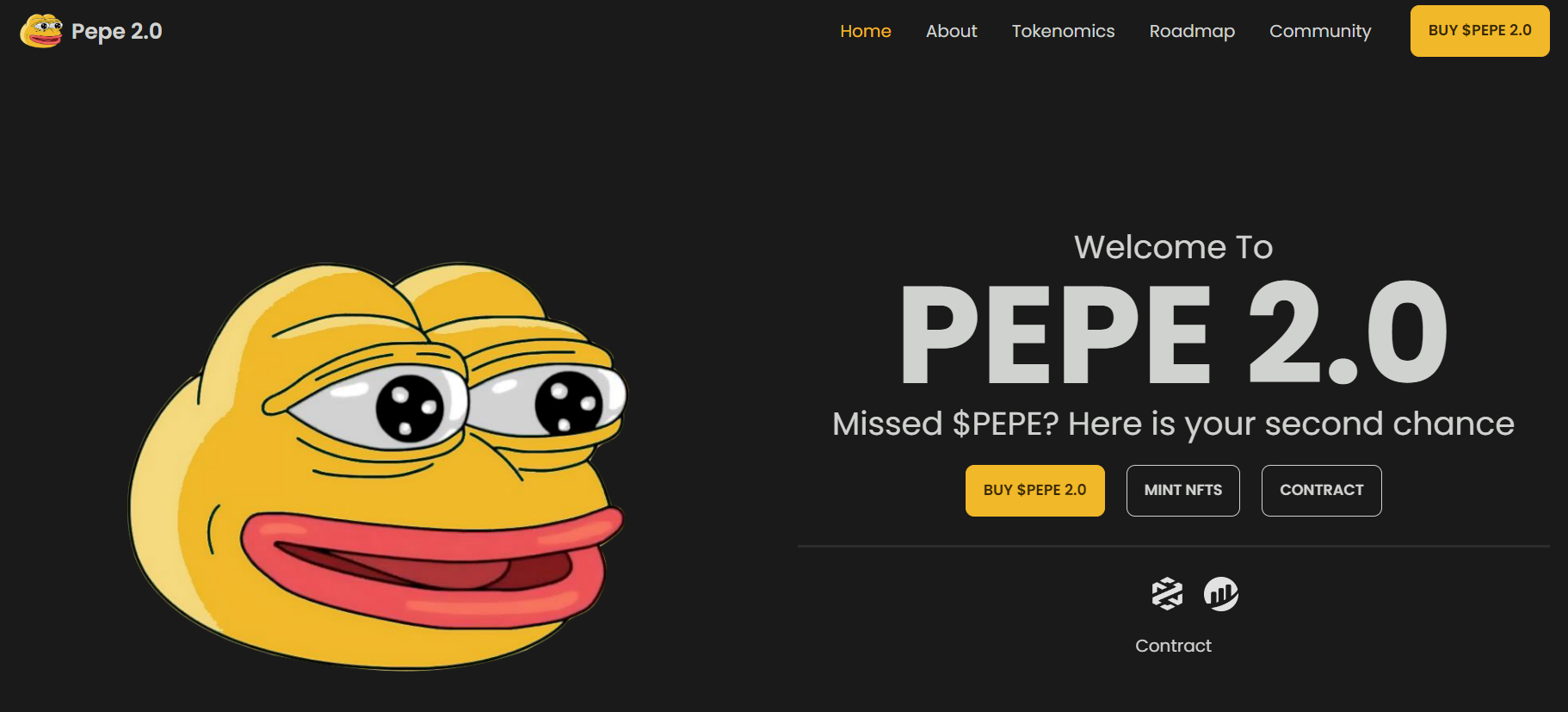The image size is (1568, 712).
Task: Click the big PEPE 2.0 headline
Action: click(1173, 332)
